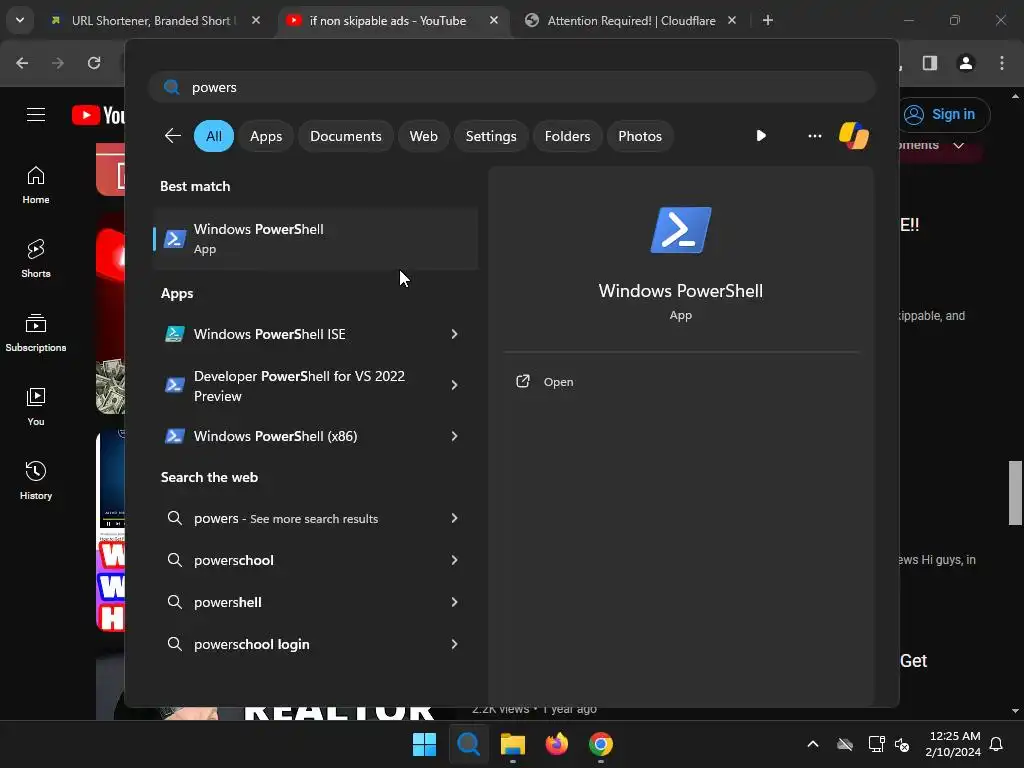This screenshot has width=1024, height=768.
Task: Select the Apps filter tab
Action: pos(266,136)
